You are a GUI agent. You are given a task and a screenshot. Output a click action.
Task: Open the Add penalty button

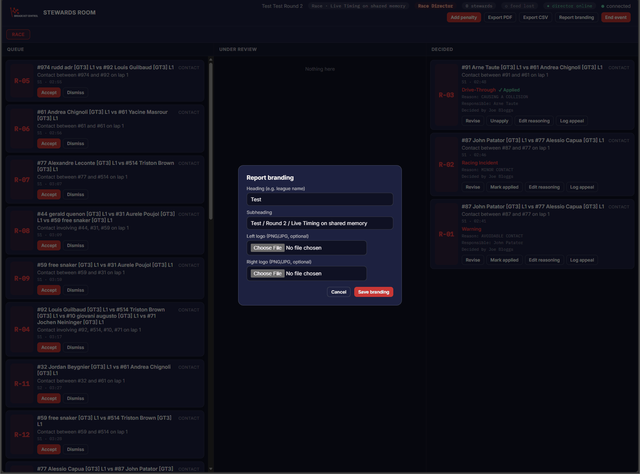464,17
